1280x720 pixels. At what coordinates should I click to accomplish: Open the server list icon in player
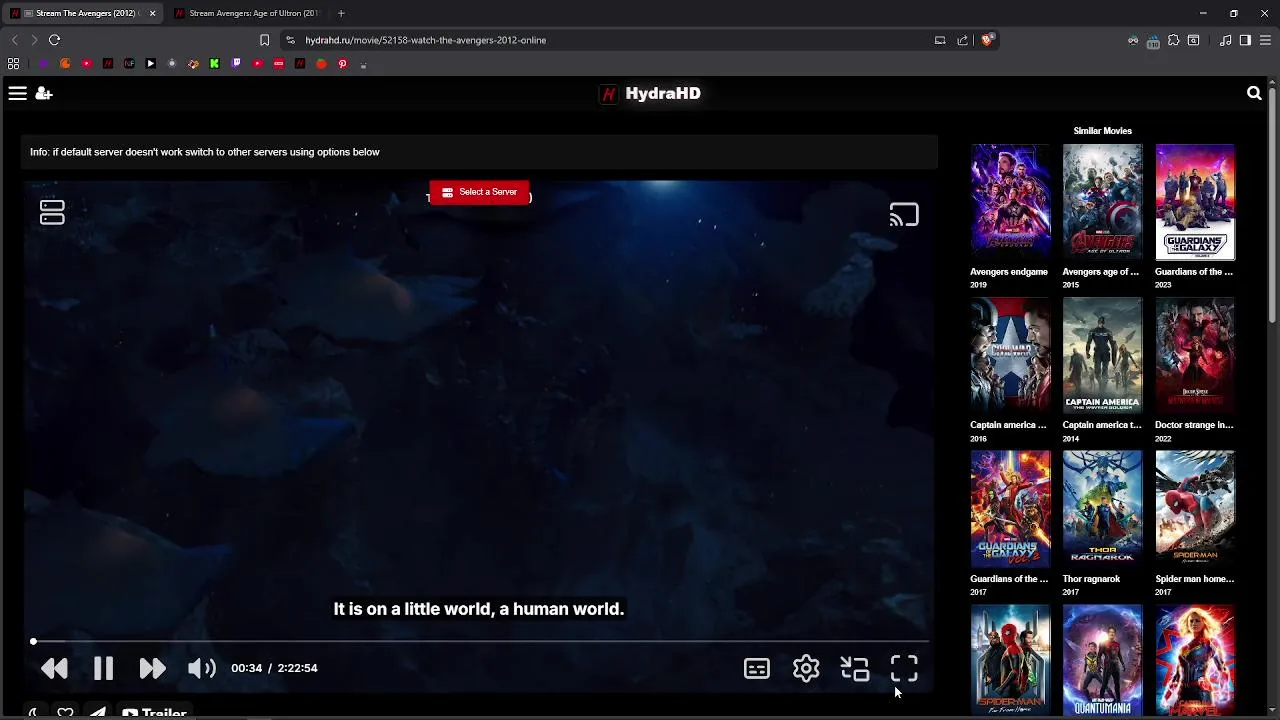[x=52, y=212]
